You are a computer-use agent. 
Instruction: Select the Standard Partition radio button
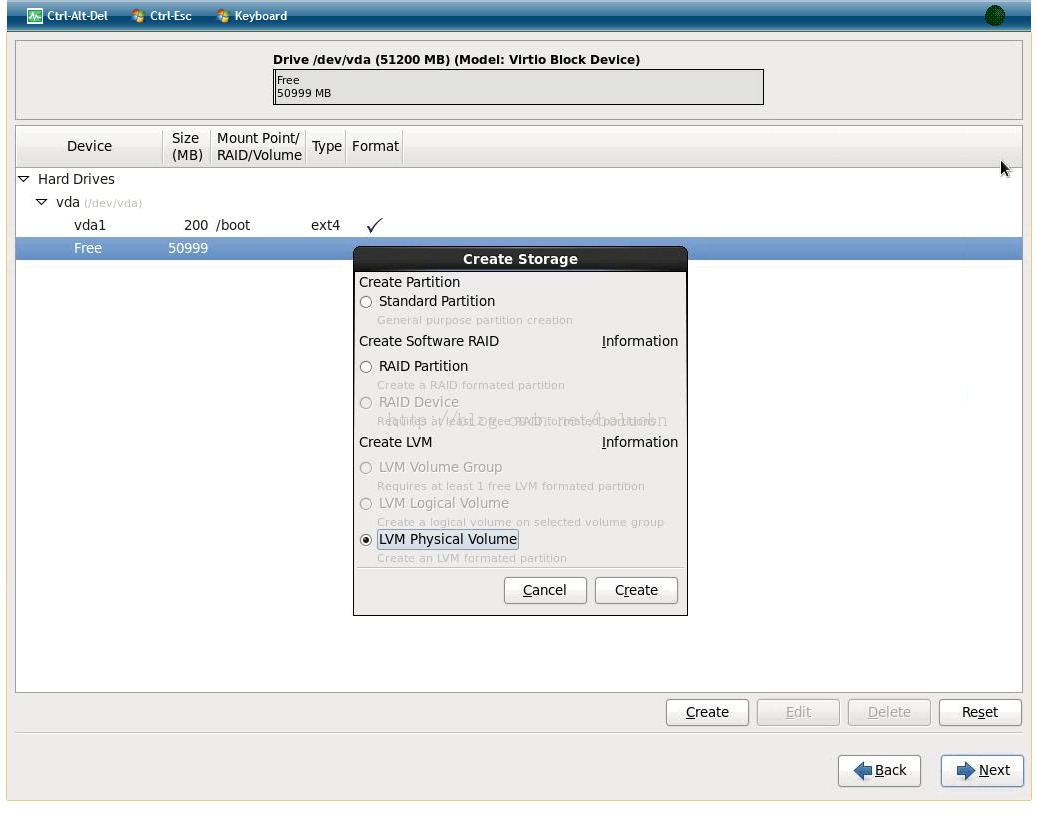[365, 302]
